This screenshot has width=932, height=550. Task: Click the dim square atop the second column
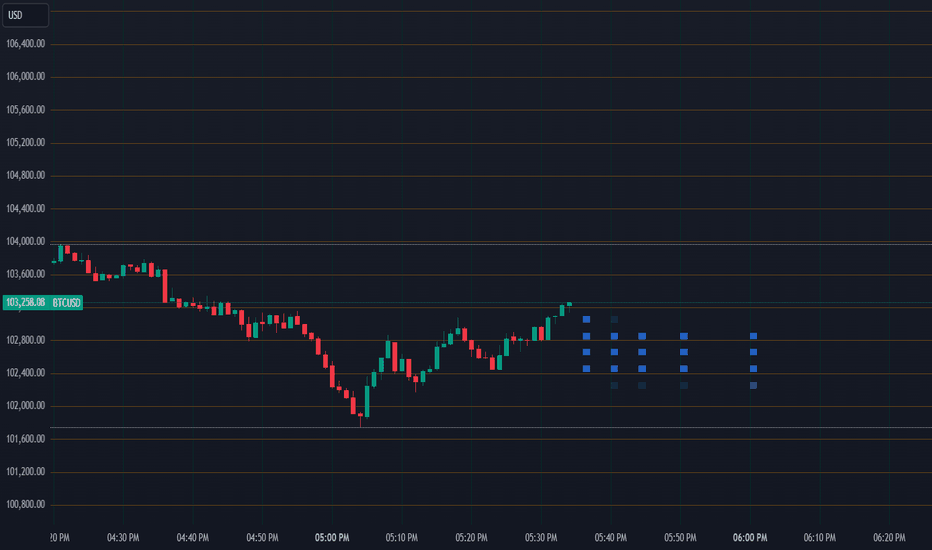pyautogui.click(x=614, y=319)
